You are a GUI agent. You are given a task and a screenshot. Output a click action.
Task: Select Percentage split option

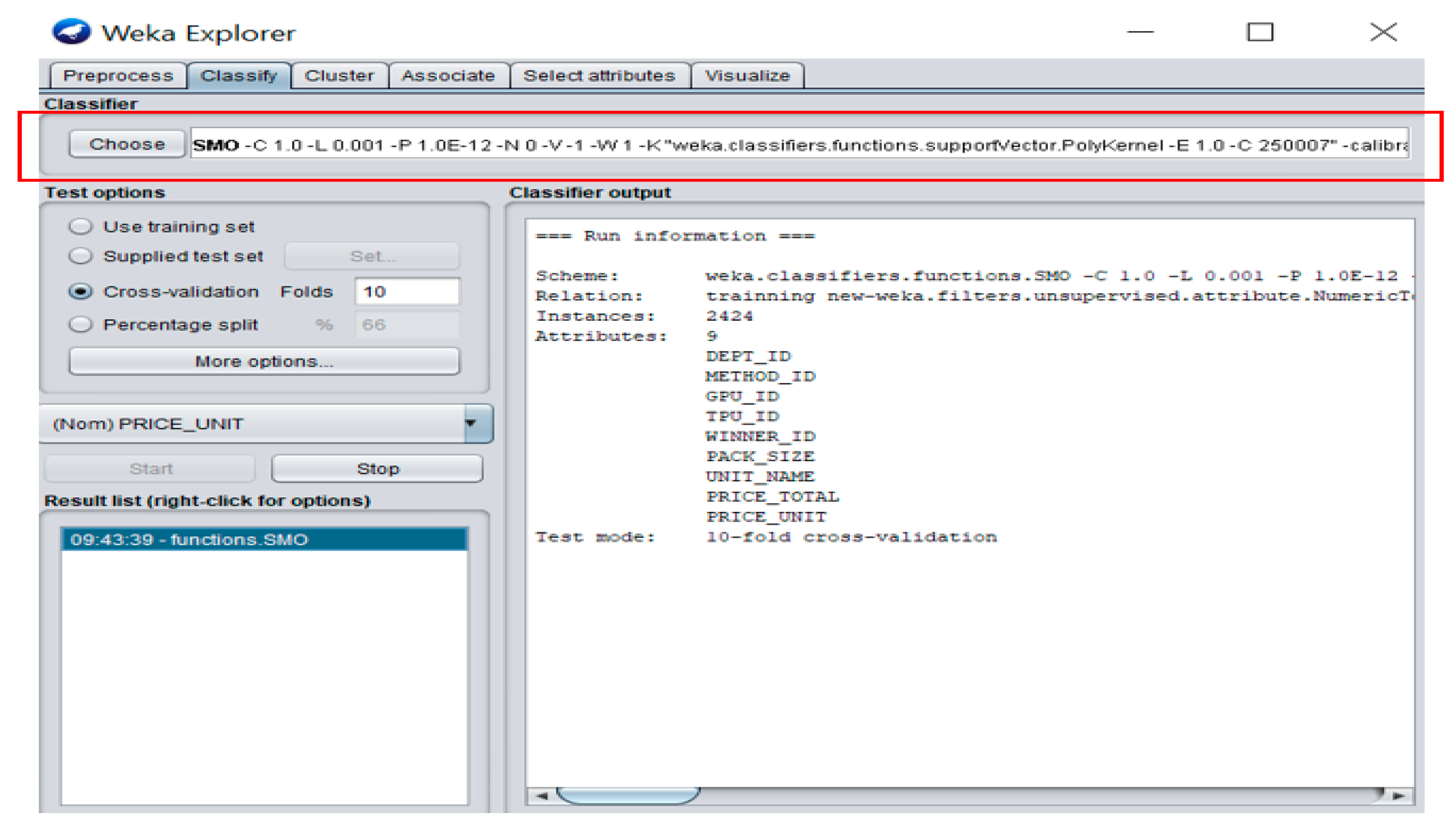(x=80, y=324)
